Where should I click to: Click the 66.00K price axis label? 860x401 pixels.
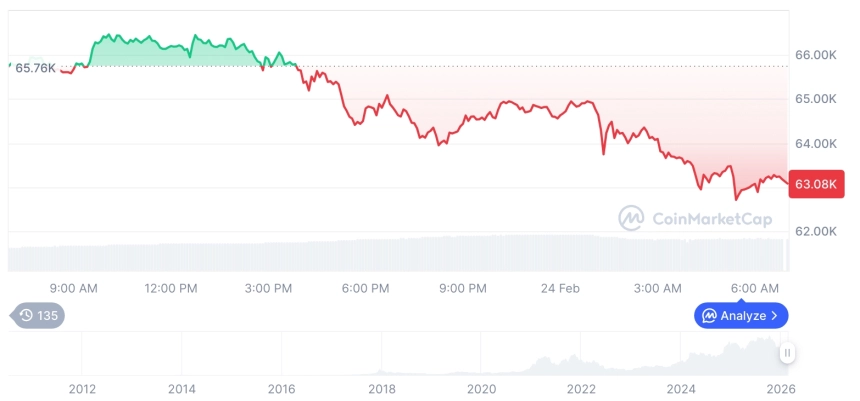click(815, 55)
